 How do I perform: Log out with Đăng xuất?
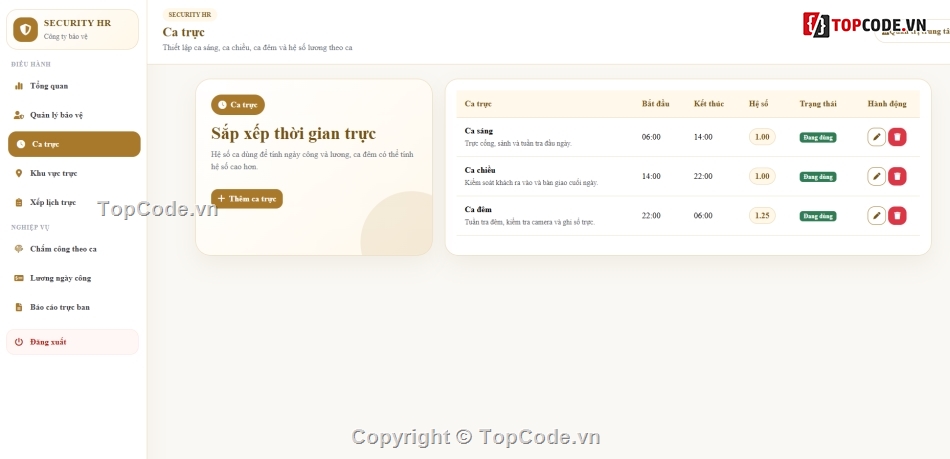point(73,342)
